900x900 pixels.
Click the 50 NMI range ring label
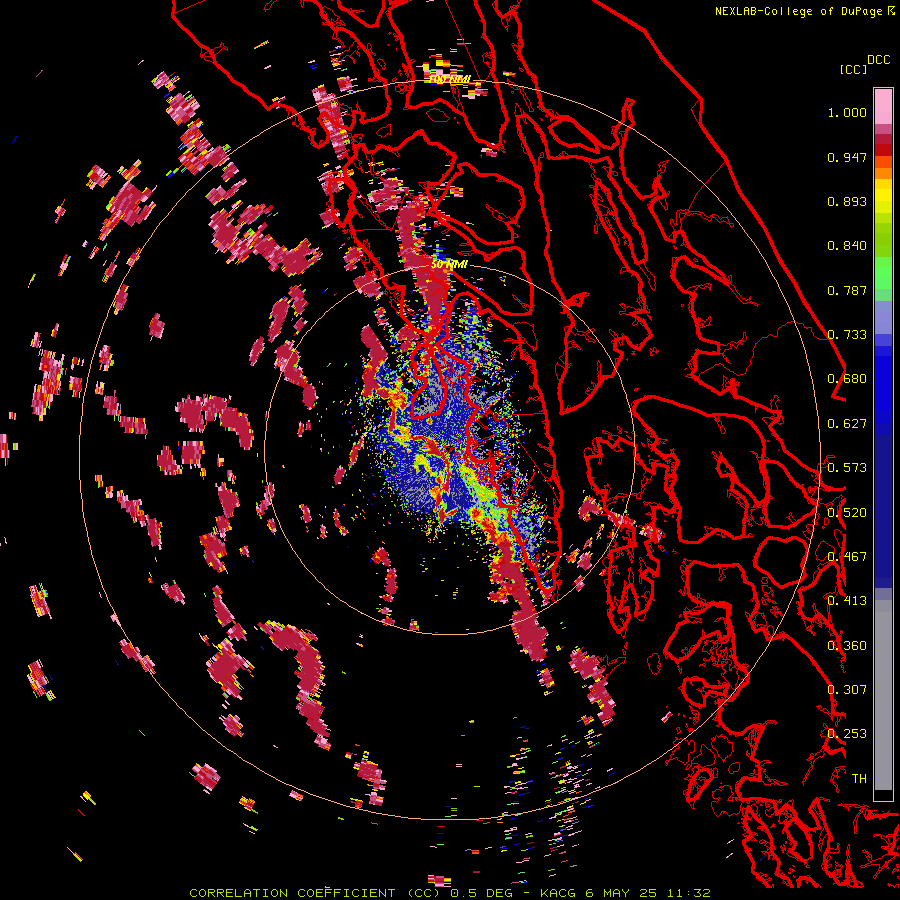click(449, 265)
